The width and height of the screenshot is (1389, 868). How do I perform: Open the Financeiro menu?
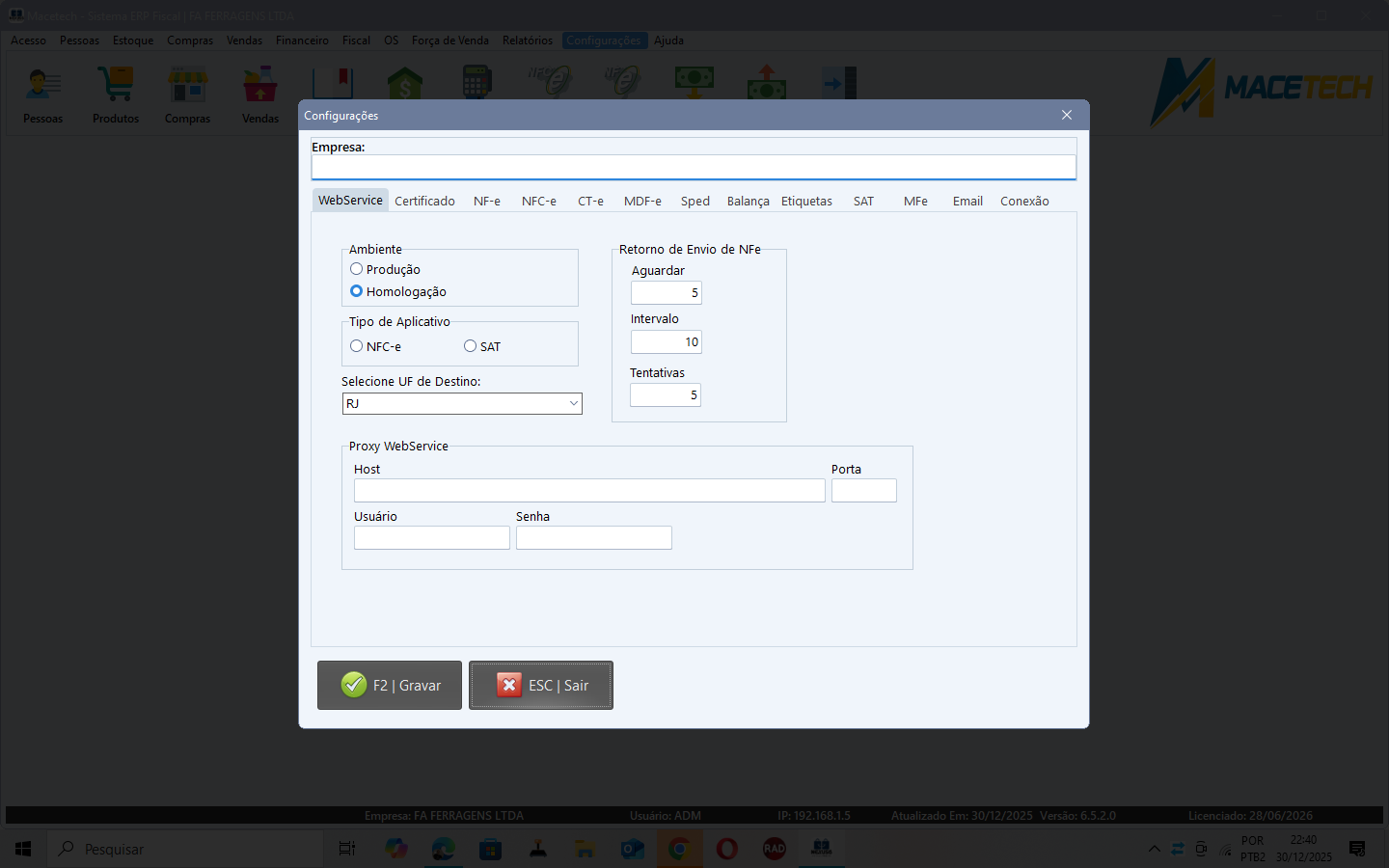pyautogui.click(x=302, y=41)
